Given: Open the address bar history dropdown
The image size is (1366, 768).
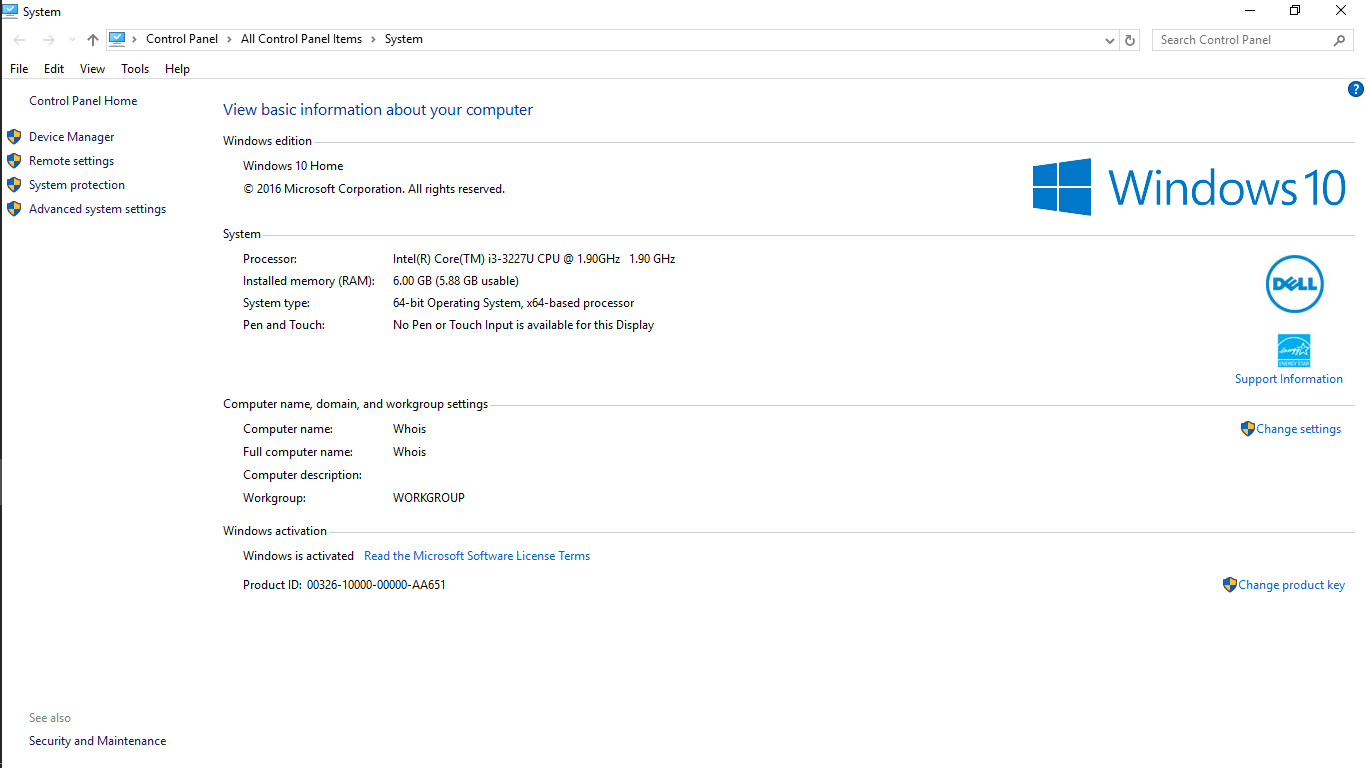Looking at the screenshot, I should tap(1109, 40).
